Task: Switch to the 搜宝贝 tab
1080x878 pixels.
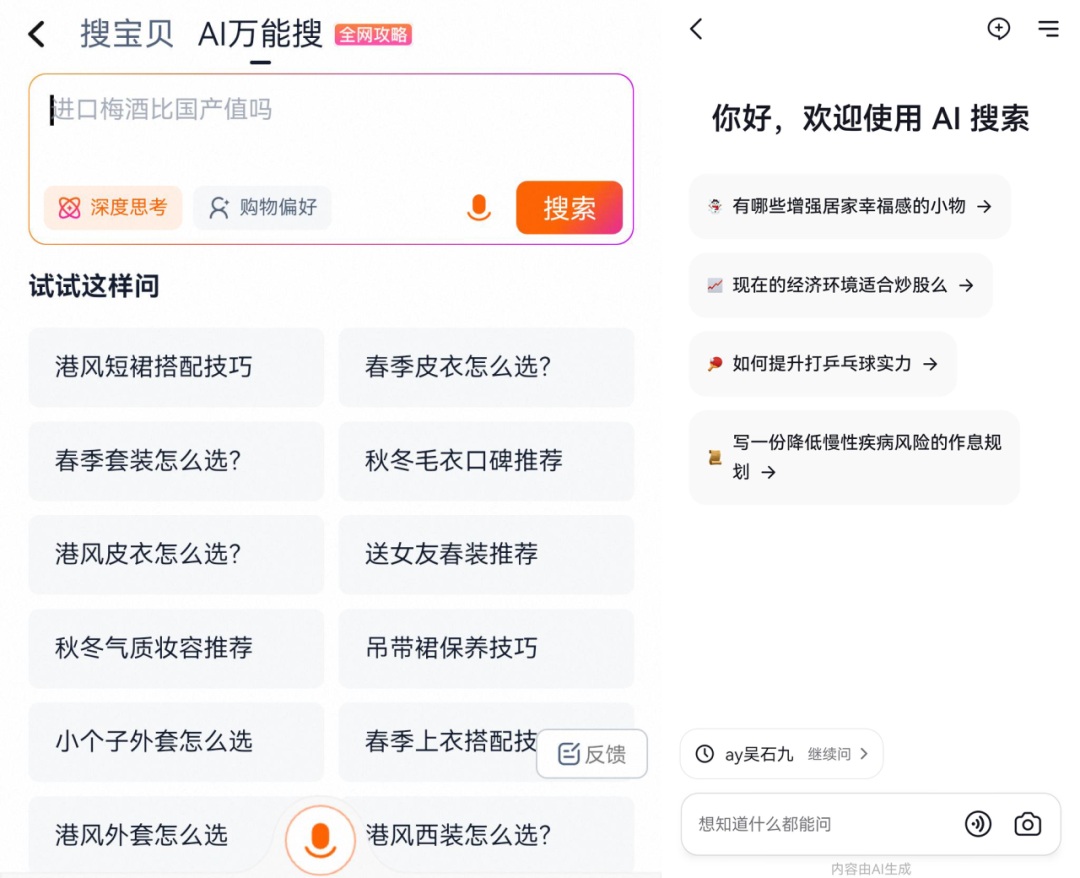Action: tap(127, 34)
